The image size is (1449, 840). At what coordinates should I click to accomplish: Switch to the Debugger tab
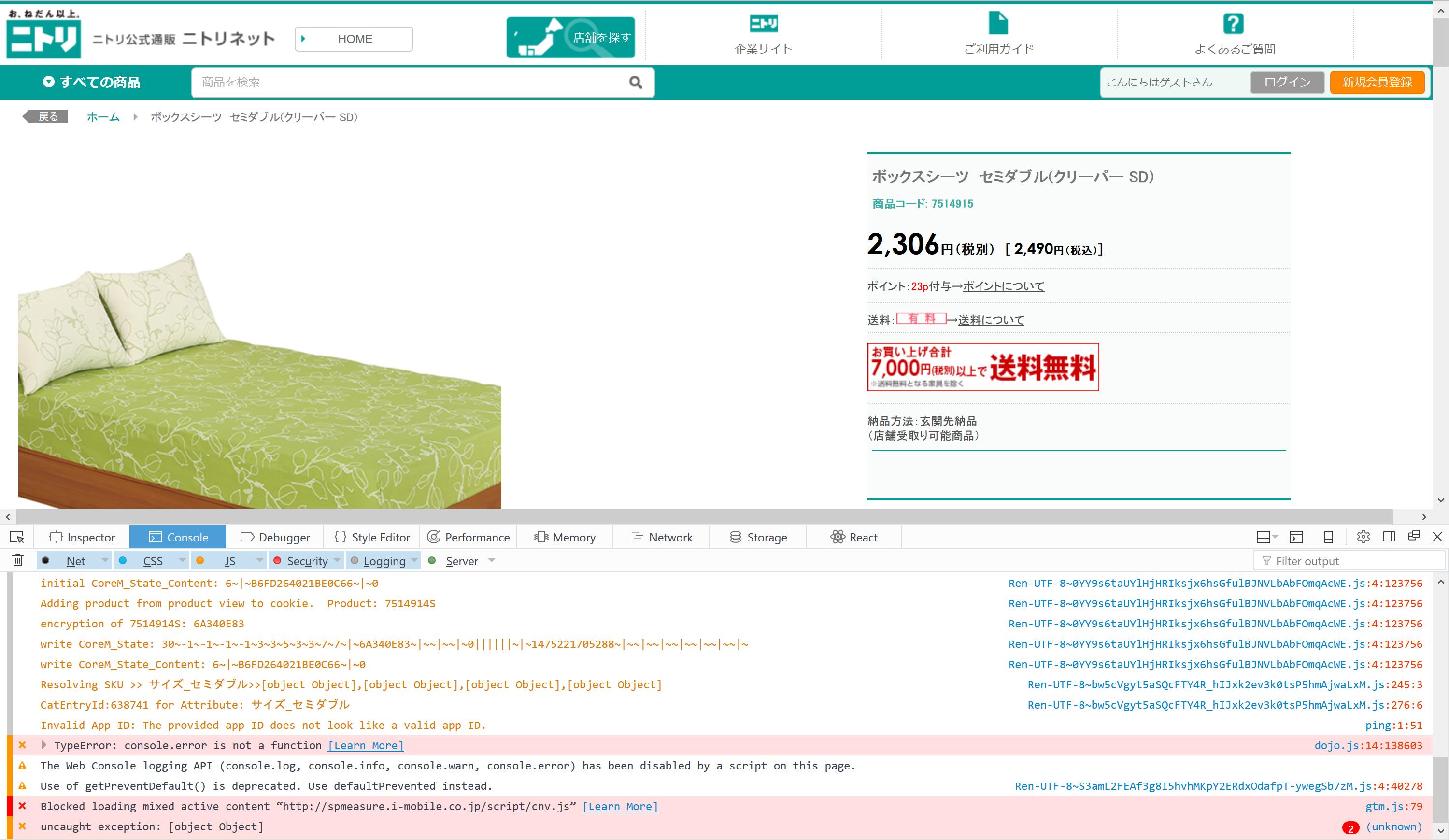(x=275, y=537)
